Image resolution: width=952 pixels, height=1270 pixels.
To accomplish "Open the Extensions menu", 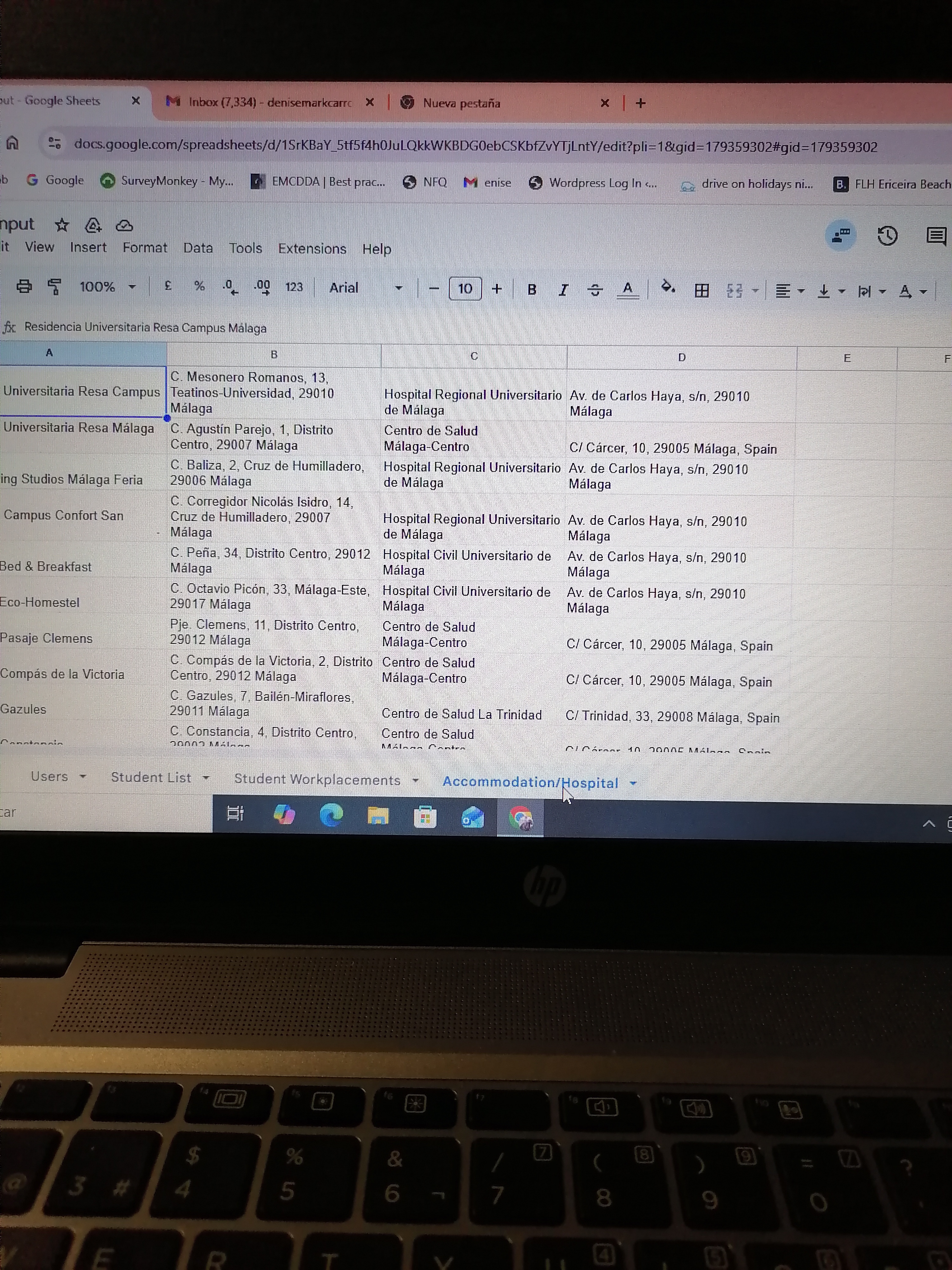I will (x=312, y=249).
